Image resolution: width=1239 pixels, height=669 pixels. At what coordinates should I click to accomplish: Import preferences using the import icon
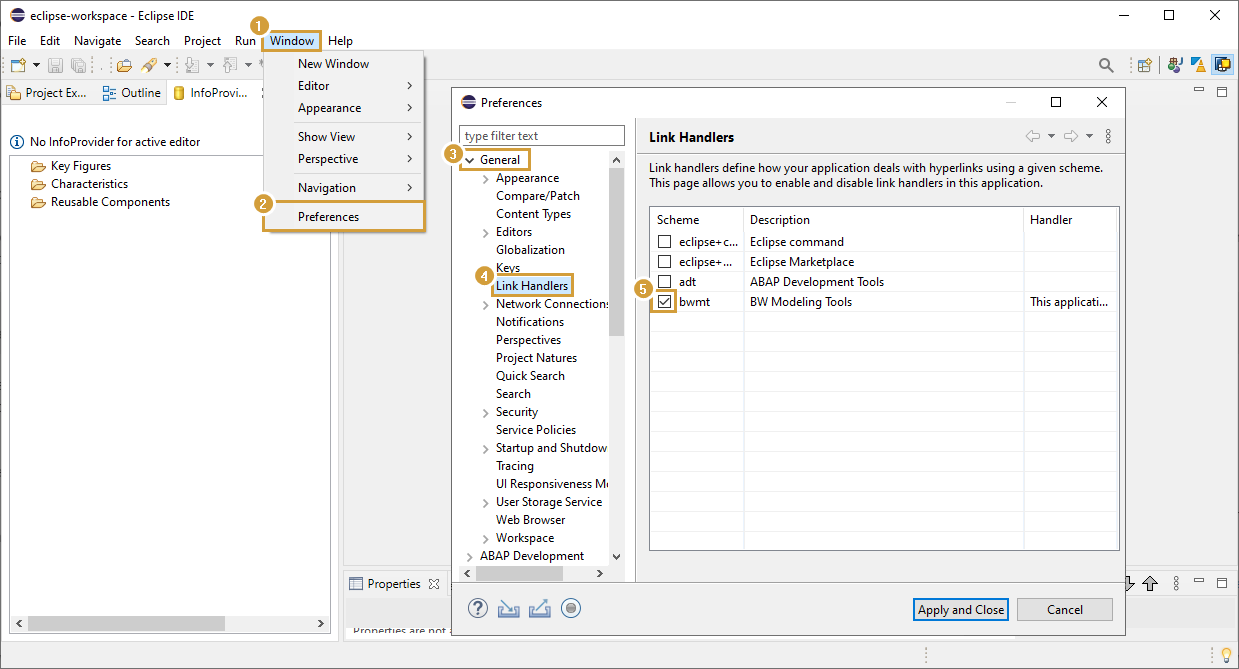[x=508, y=607]
